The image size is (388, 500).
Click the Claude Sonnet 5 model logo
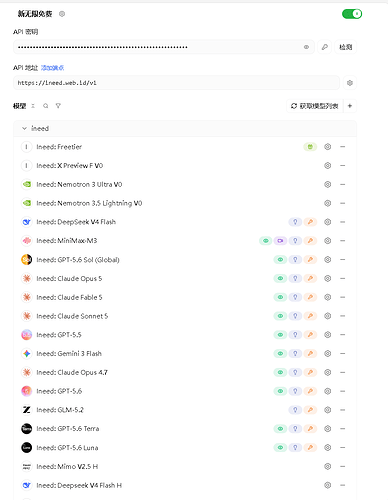point(26,316)
